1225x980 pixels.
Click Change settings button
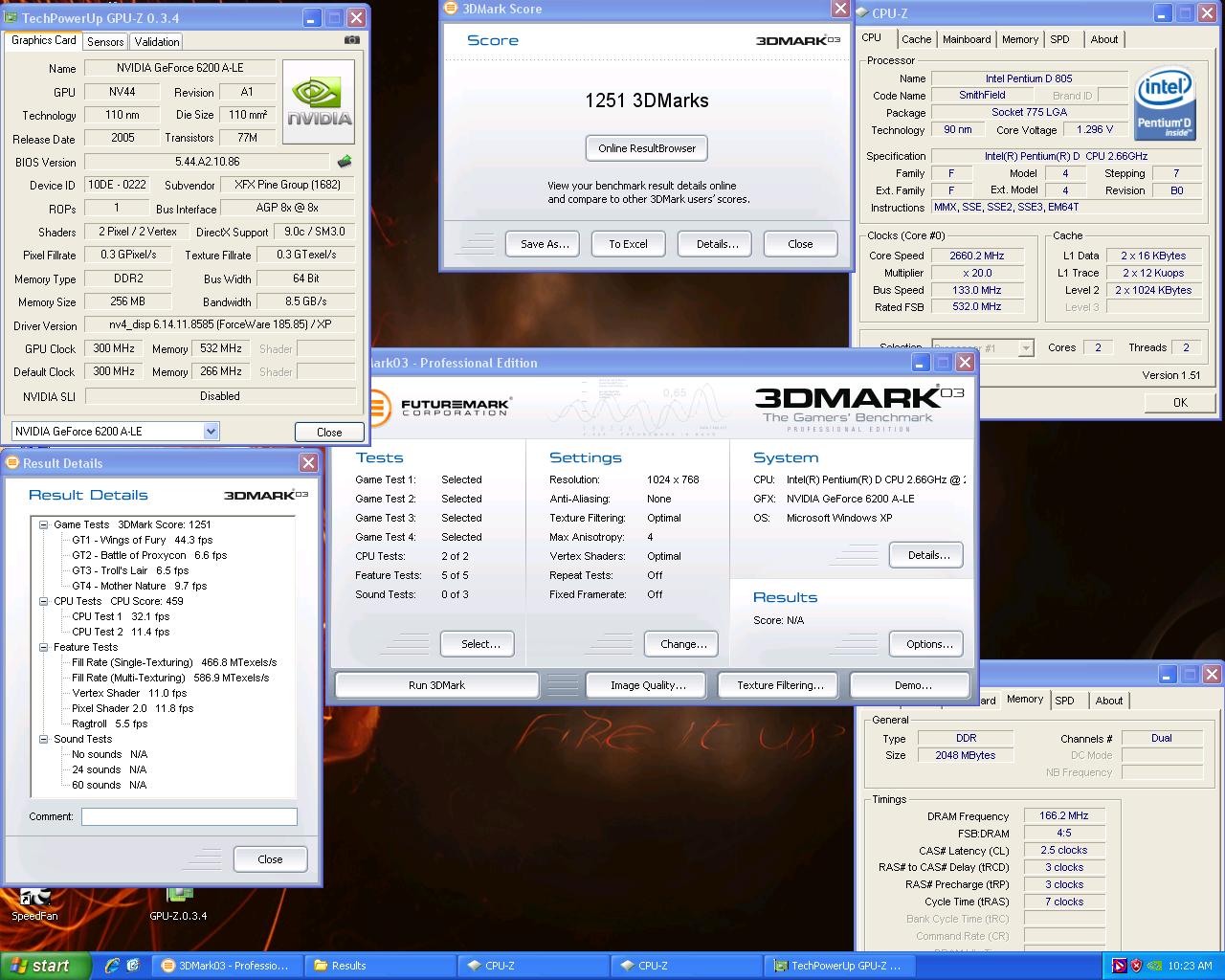683,644
